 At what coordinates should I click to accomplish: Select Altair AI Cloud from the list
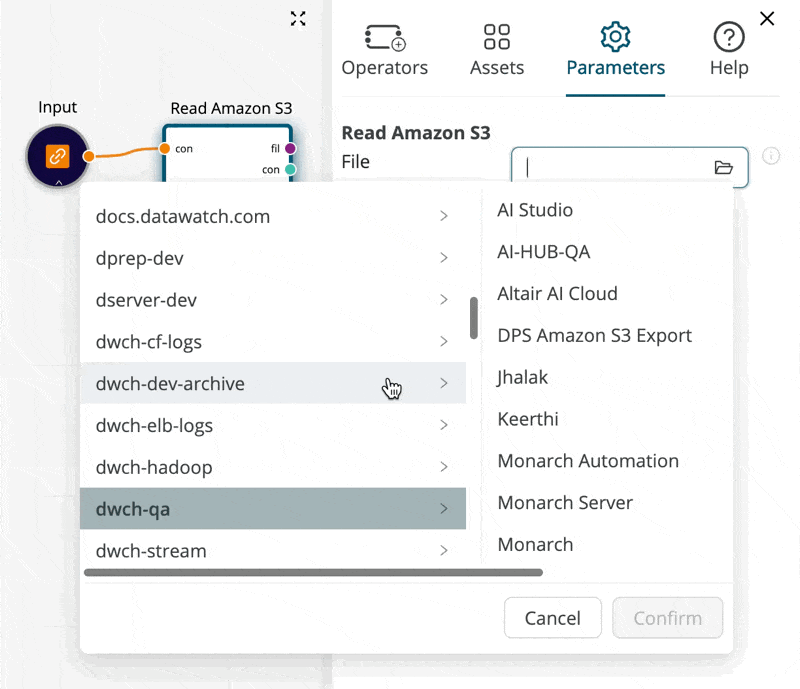[x=557, y=293]
